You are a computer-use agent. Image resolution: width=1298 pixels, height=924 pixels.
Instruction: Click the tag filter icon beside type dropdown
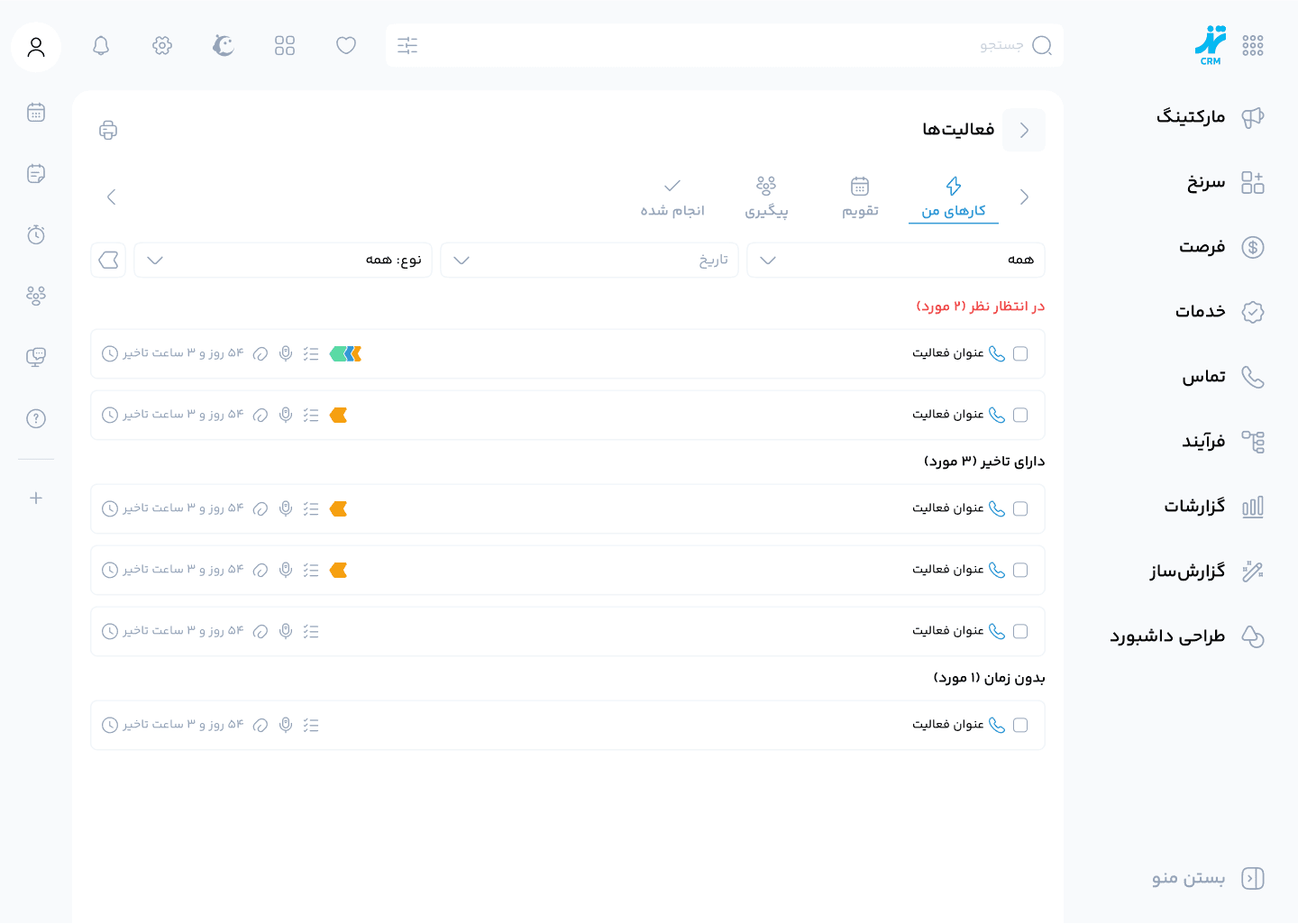tap(108, 260)
